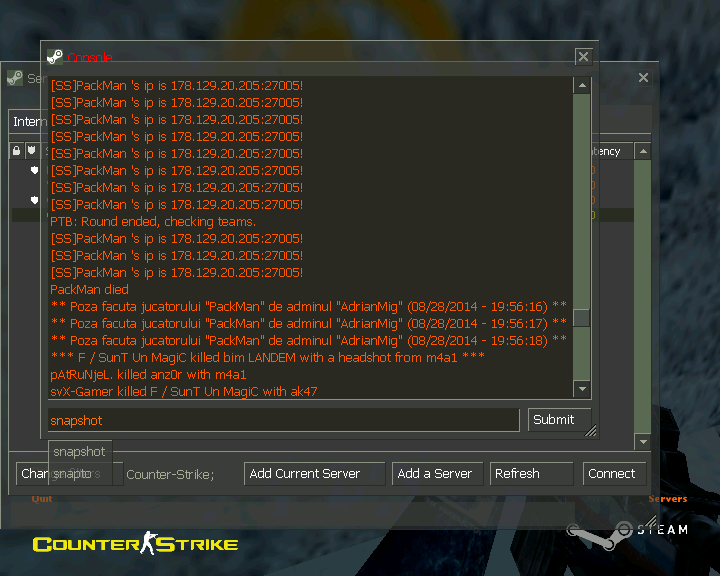Click the Steam logo at bottom right
The width and height of the screenshot is (720, 576).
(627, 529)
